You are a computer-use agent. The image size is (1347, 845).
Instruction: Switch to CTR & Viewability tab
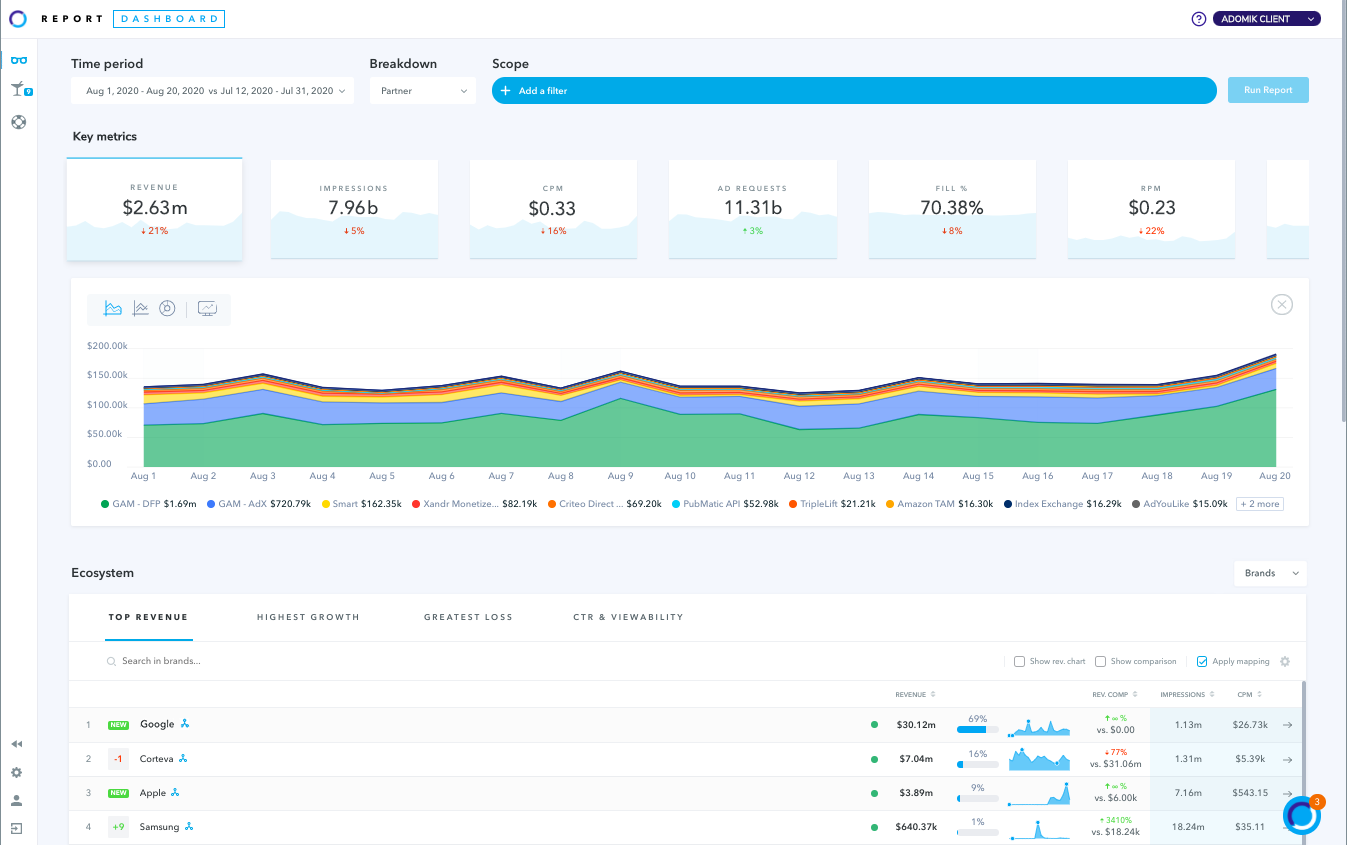point(628,617)
